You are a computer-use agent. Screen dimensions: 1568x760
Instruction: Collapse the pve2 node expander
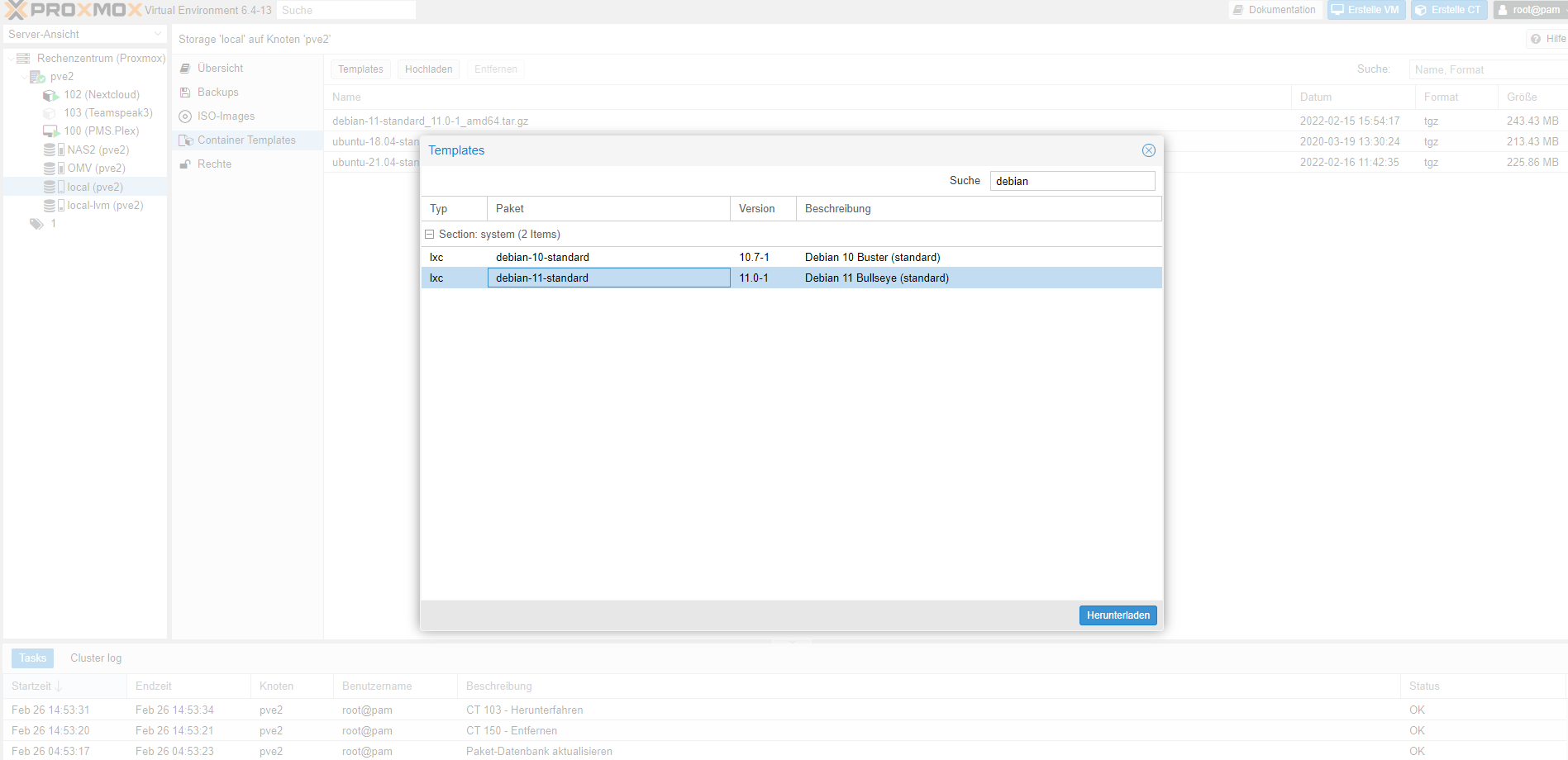pos(22,76)
